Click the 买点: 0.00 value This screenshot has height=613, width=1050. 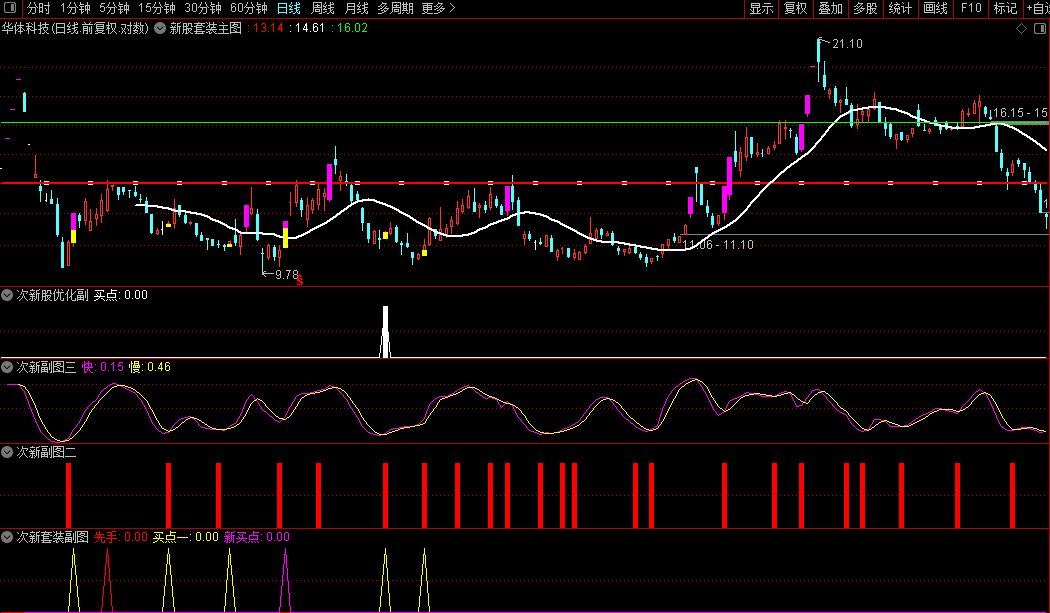click(x=121, y=295)
